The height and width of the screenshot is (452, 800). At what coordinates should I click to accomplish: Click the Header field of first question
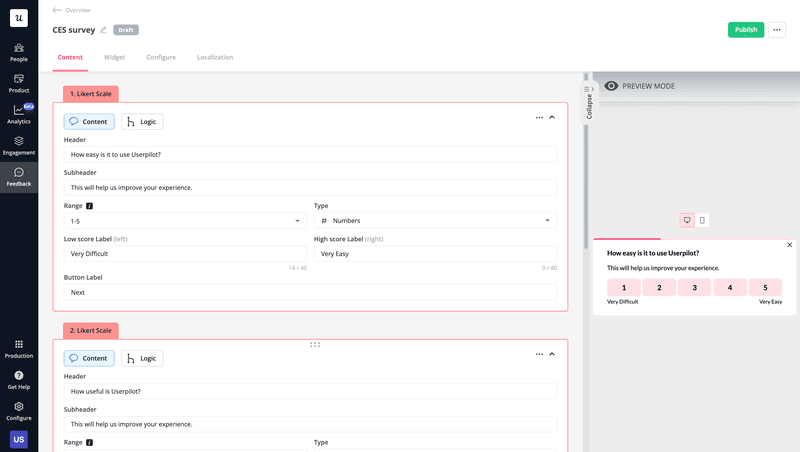(x=310, y=155)
